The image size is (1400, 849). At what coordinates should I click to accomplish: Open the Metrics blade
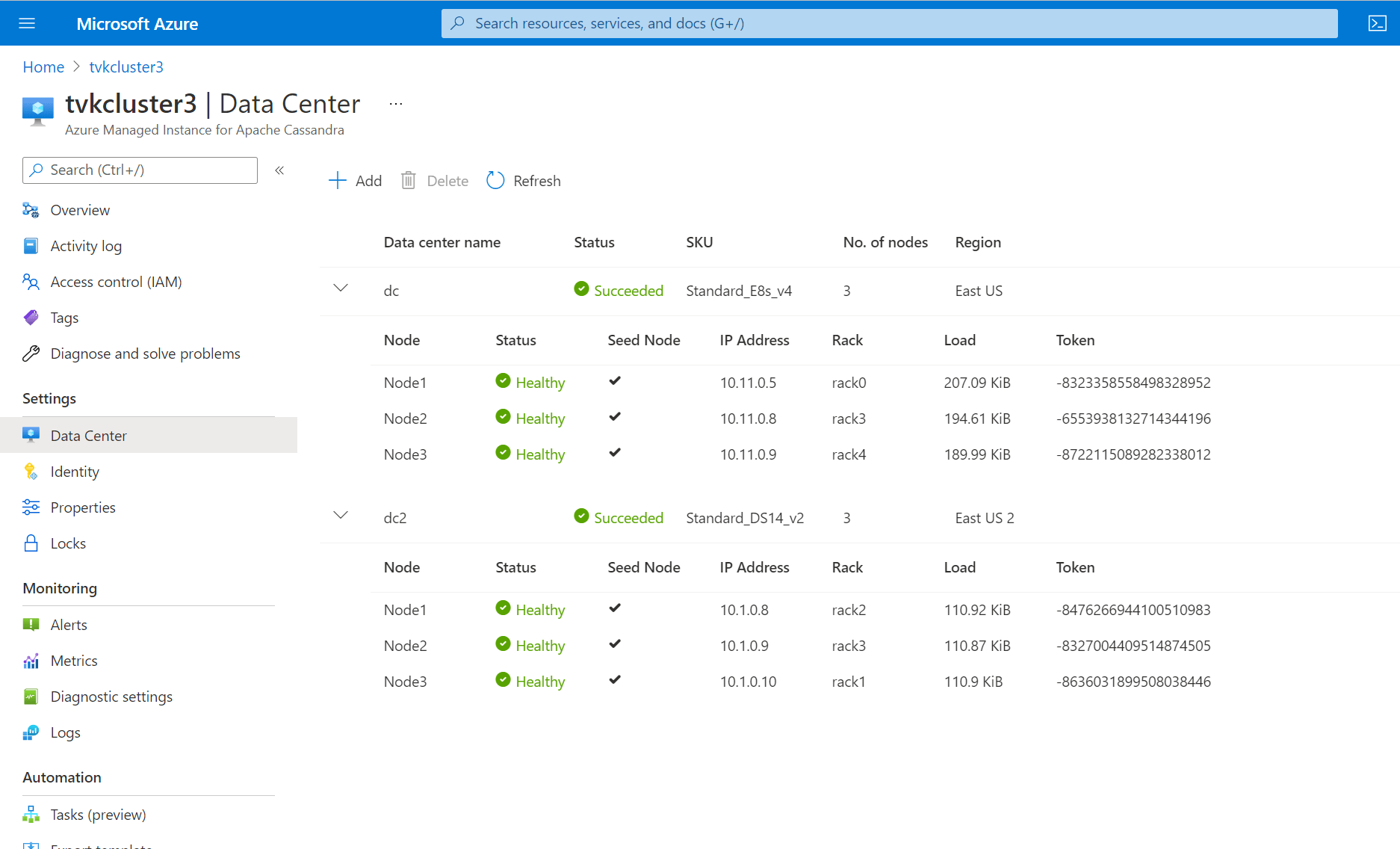pos(73,661)
